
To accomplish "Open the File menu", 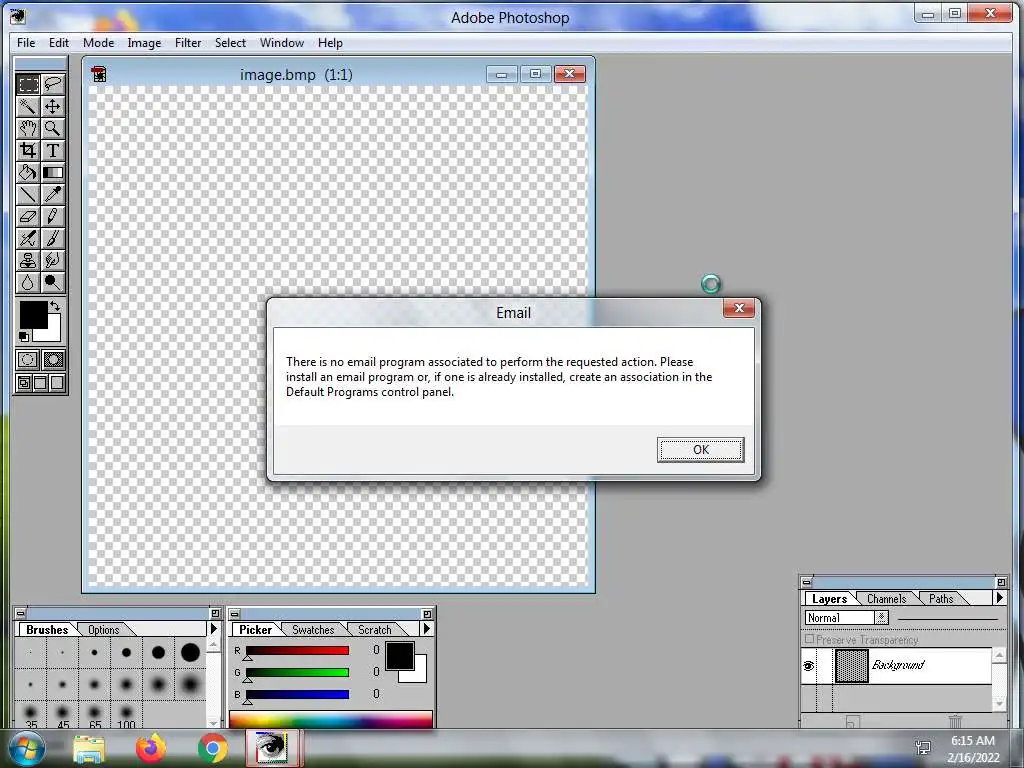I will [x=26, y=42].
